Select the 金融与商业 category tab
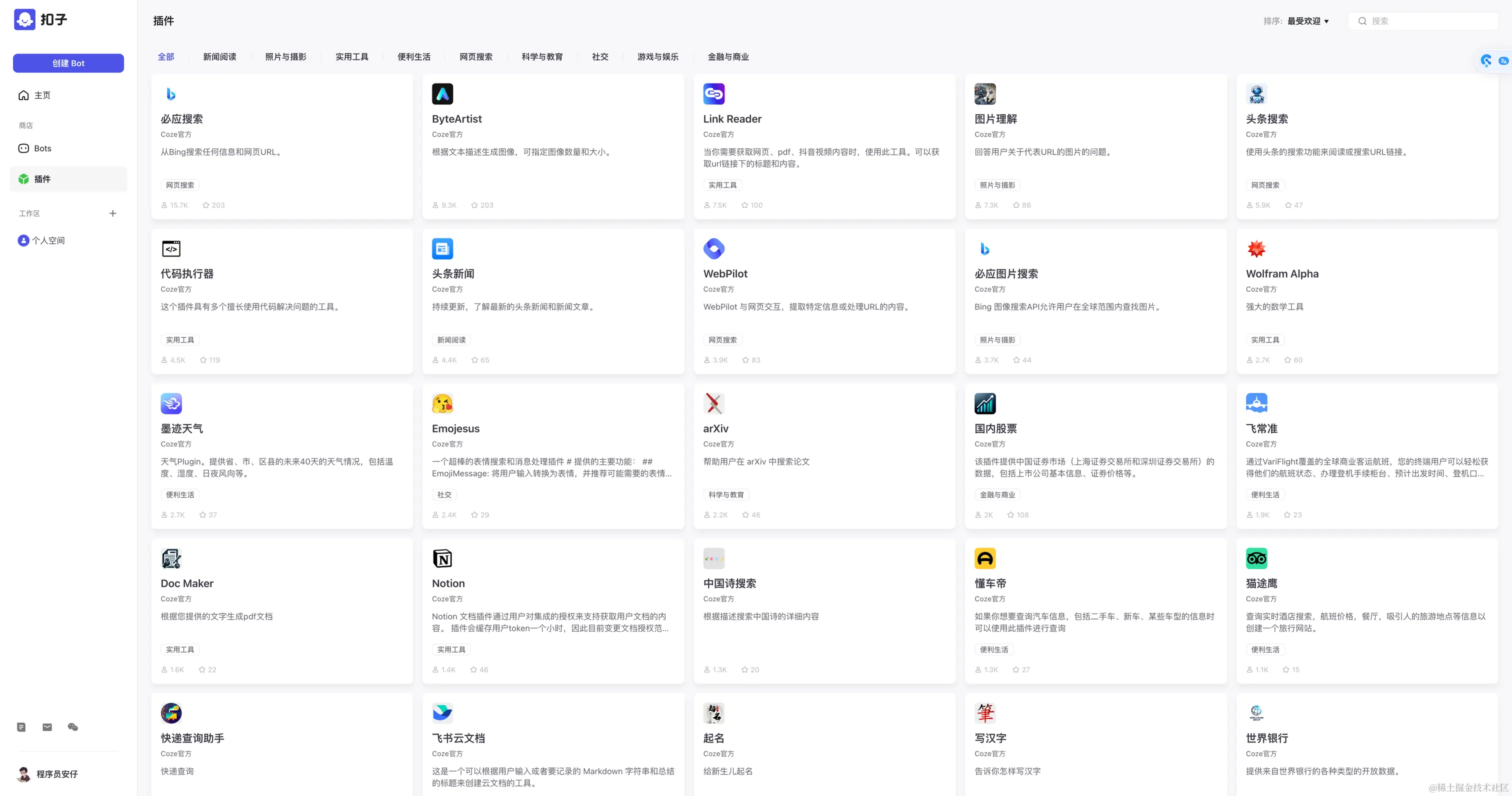This screenshot has width=1512, height=796. coord(728,57)
